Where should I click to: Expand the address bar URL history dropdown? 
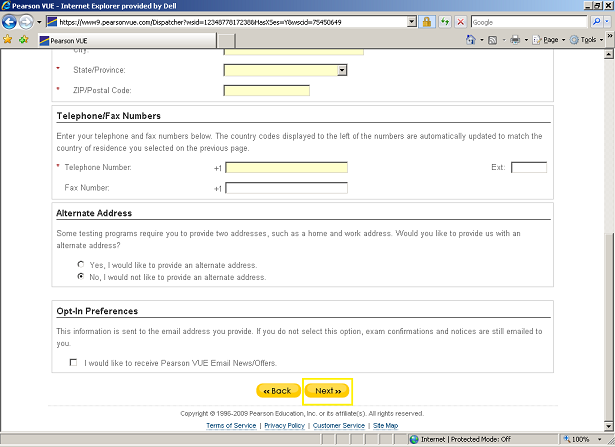412,21
